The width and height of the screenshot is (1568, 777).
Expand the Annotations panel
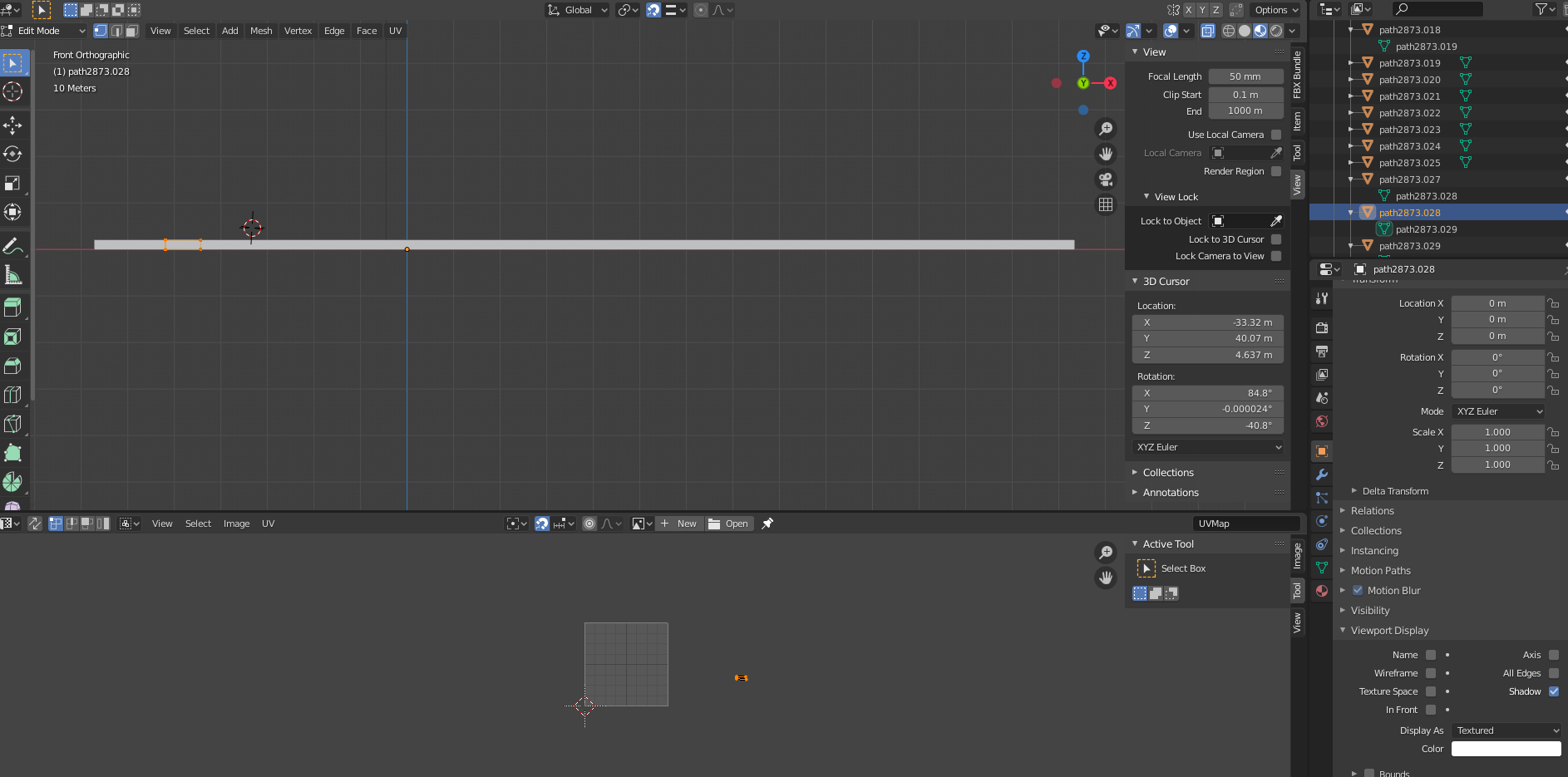[x=1171, y=493]
